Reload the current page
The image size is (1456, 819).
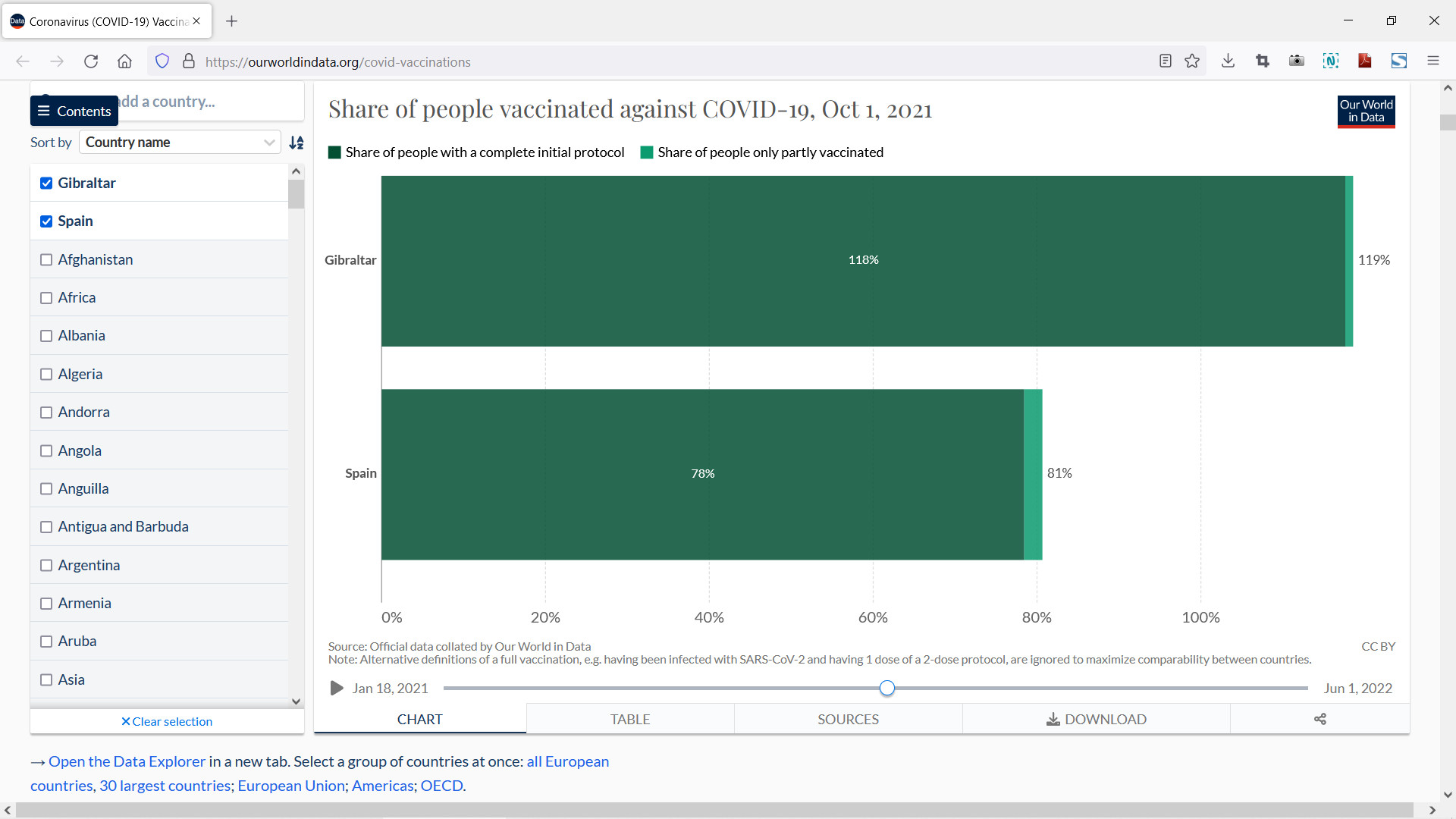91,61
